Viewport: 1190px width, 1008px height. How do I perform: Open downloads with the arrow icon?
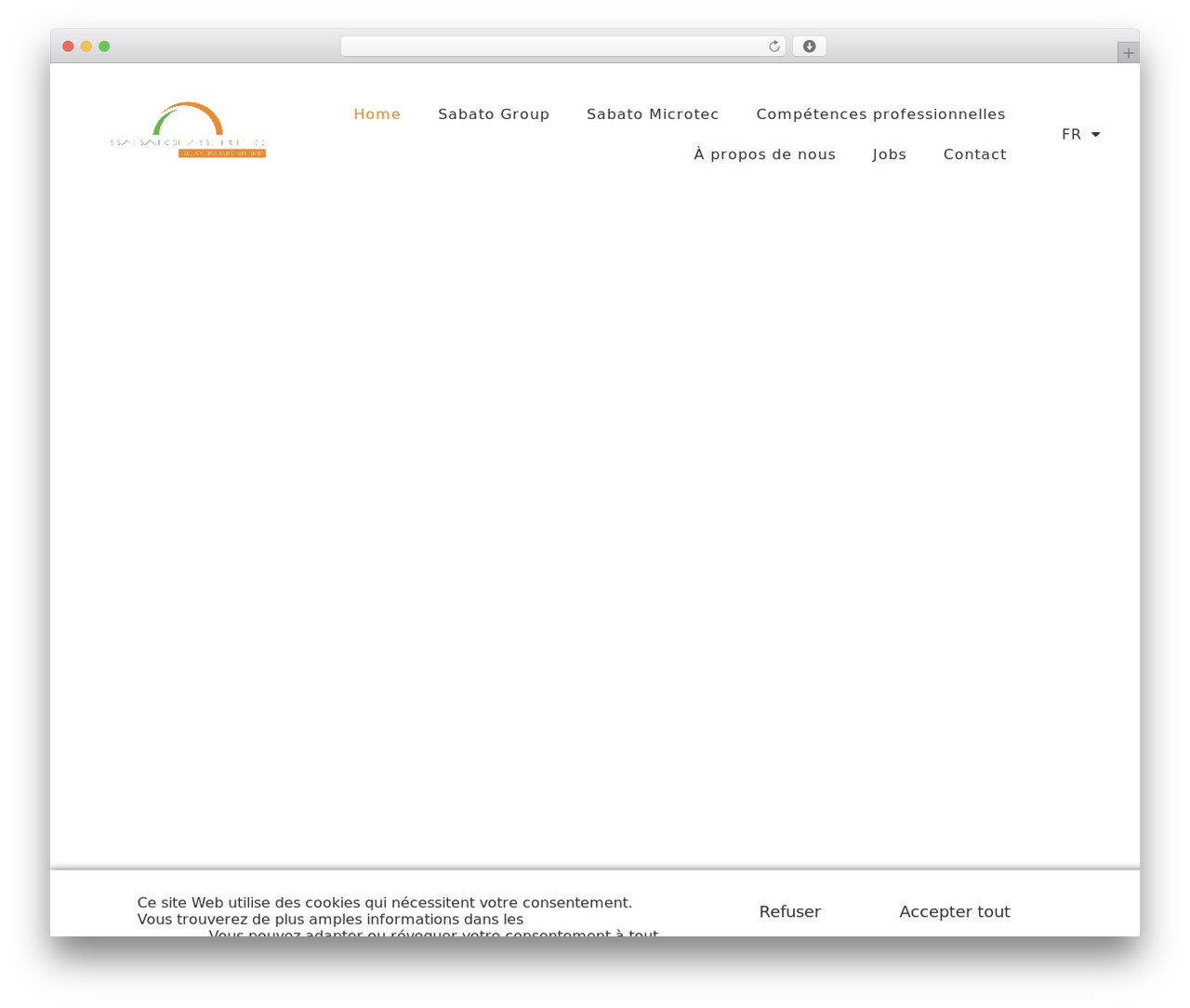click(x=809, y=46)
